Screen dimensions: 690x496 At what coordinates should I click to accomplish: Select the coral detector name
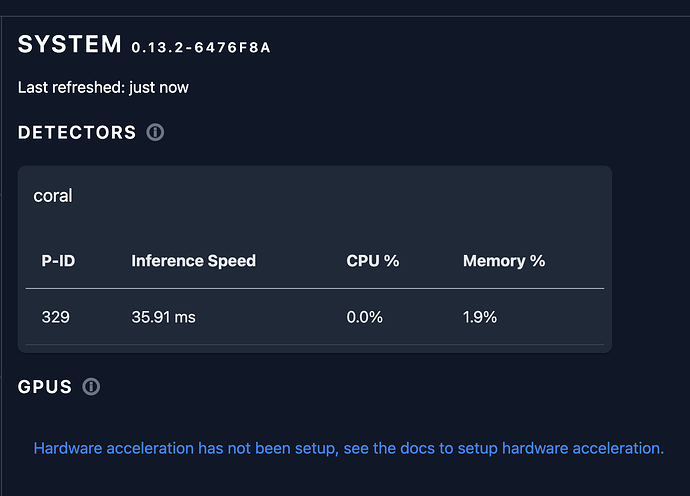coord(53,195)
